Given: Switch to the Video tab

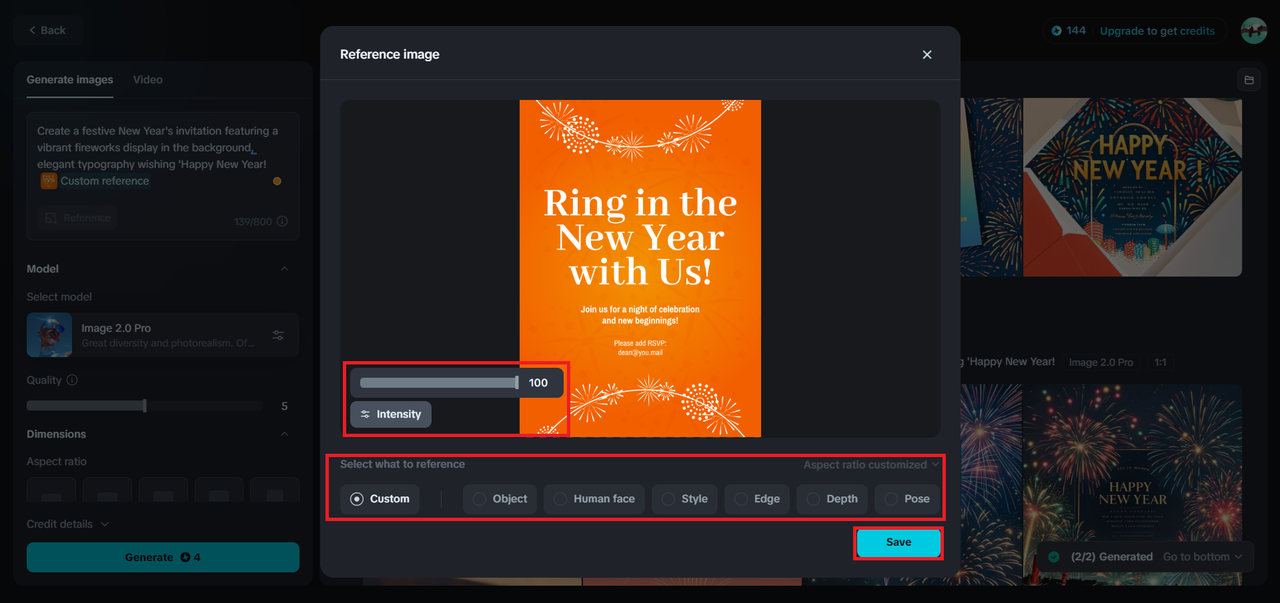Looking at the screenshot, I should coord(148,79).
